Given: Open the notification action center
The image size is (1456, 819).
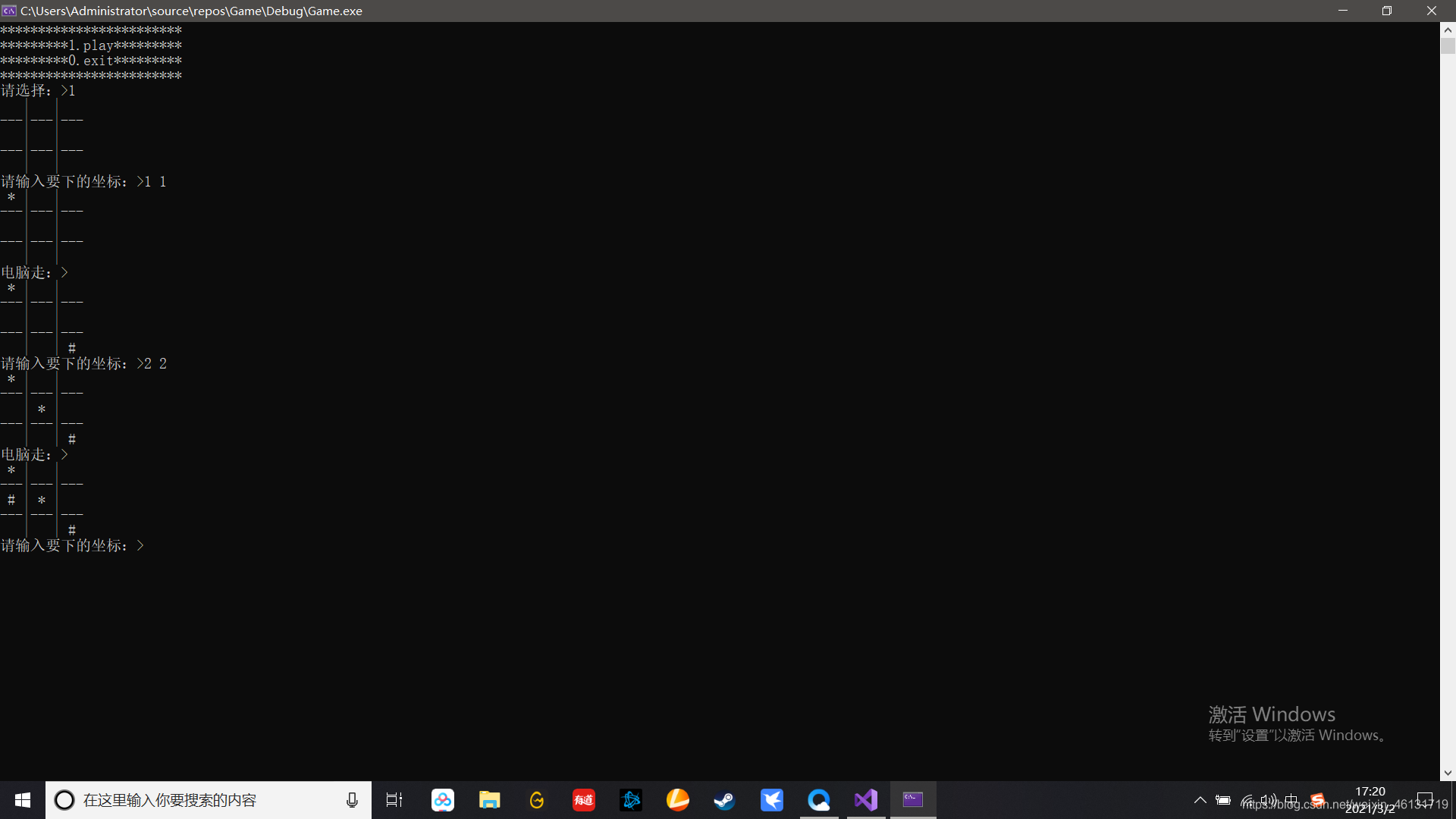Looking at the screenshot, I should (x=1425, y=800).
